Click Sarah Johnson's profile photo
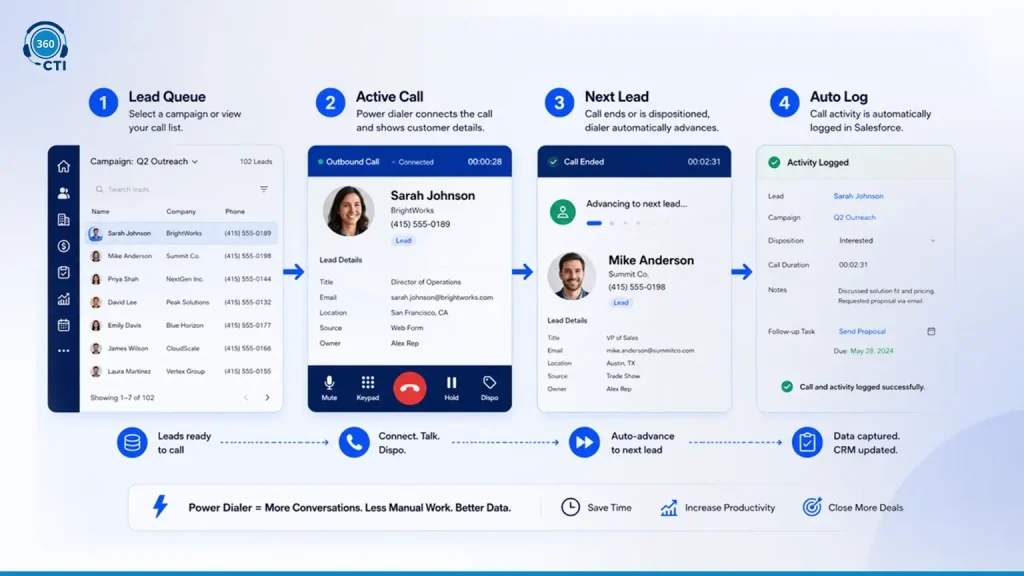The image size is (1024, 576). (x=349, y=211)
